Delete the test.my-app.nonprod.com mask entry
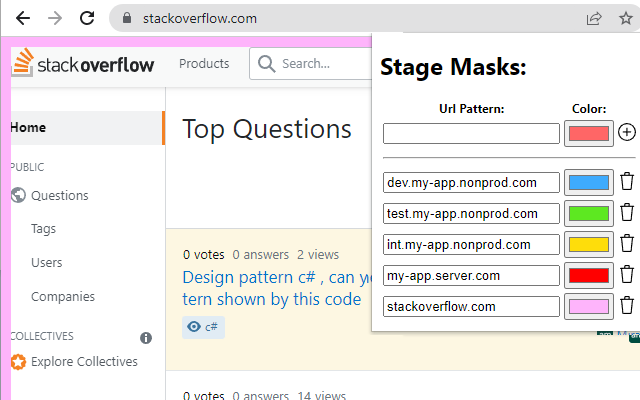 627,213
